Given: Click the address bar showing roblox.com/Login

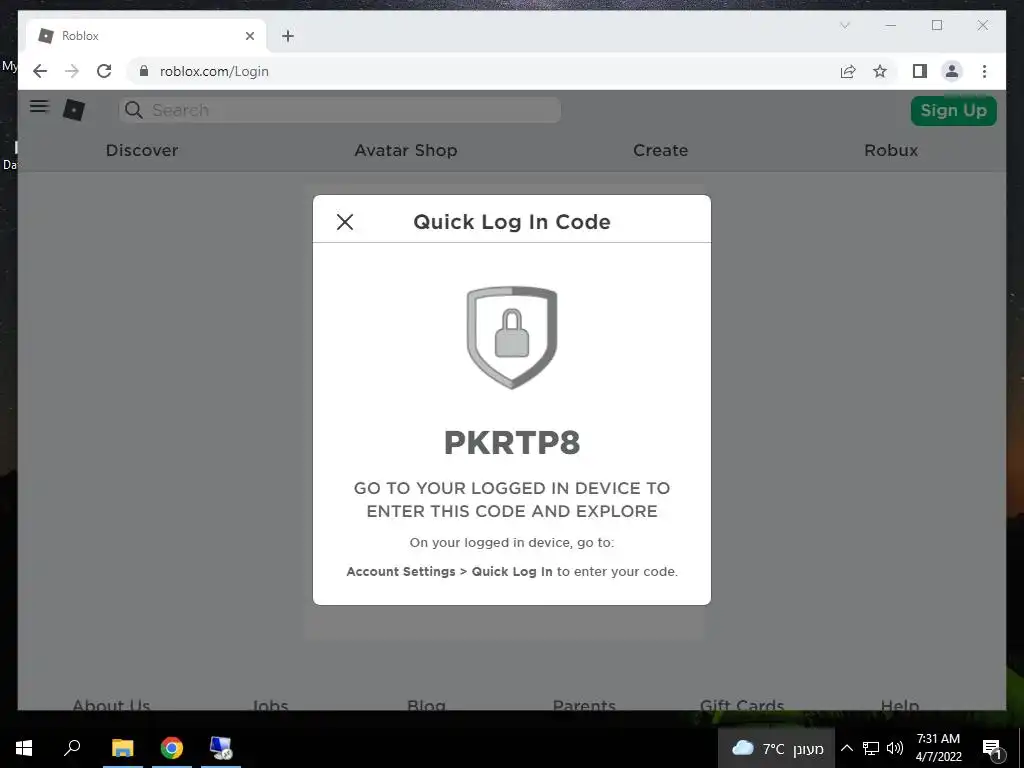Looking at the screenshot, I should pos(483,71).
